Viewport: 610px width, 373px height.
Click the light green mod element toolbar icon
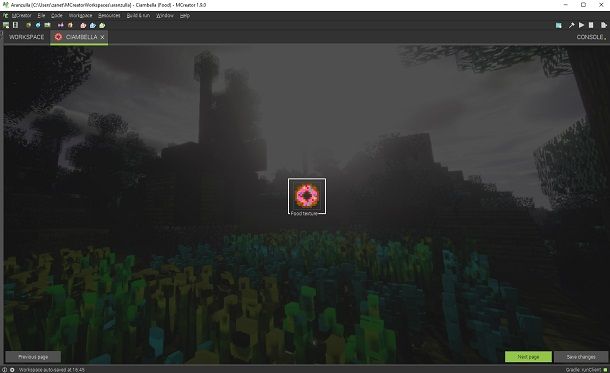(x=102, y=25)
